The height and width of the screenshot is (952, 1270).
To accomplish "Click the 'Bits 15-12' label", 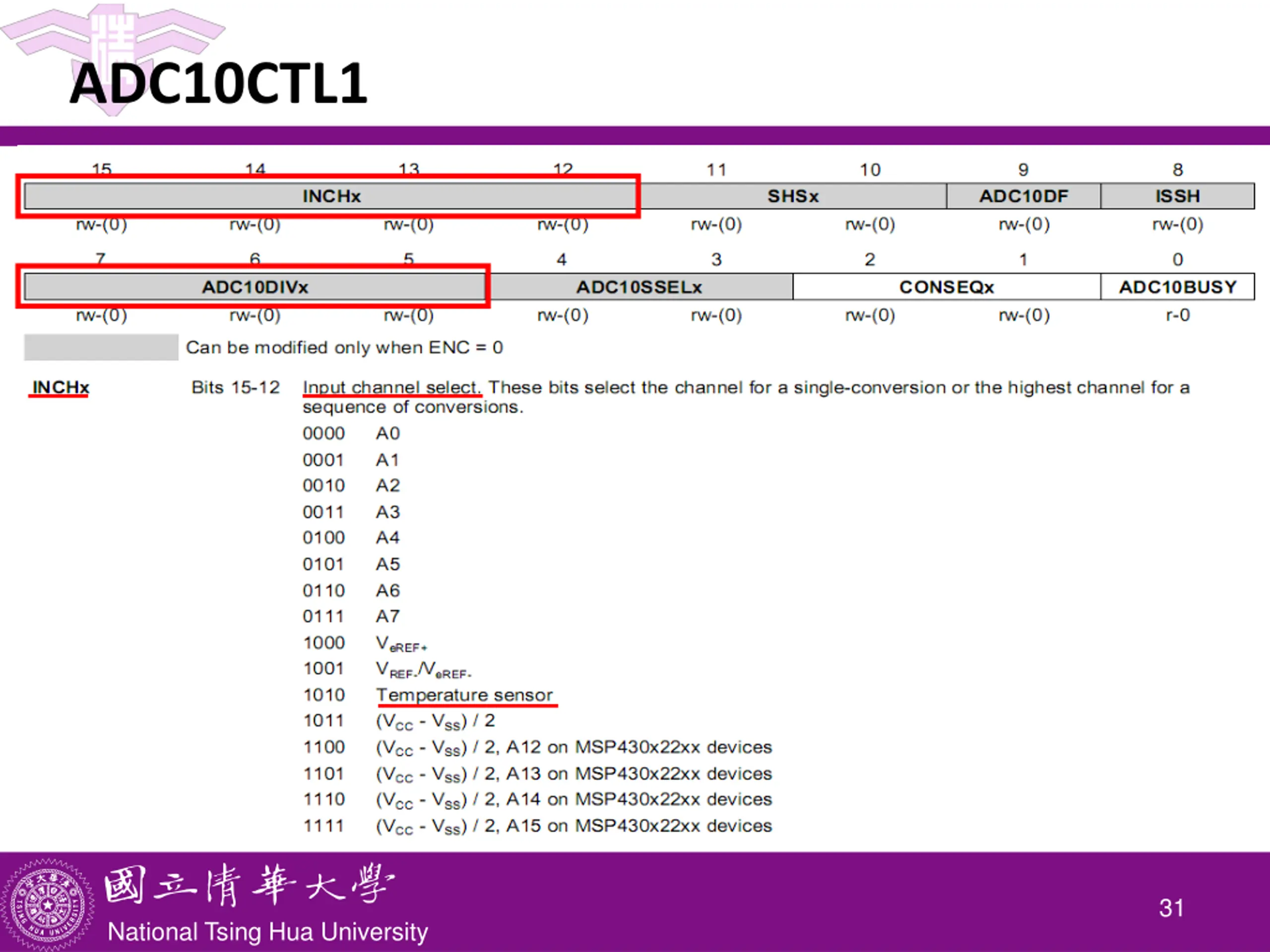I will [x=236, y=387].
